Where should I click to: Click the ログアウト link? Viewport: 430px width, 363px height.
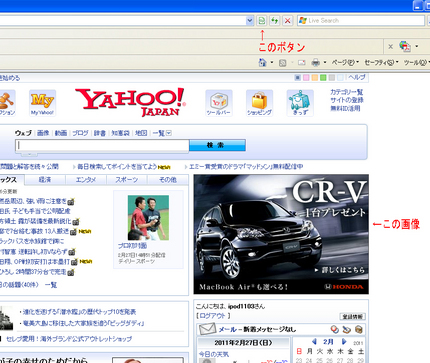coord(213,315)
